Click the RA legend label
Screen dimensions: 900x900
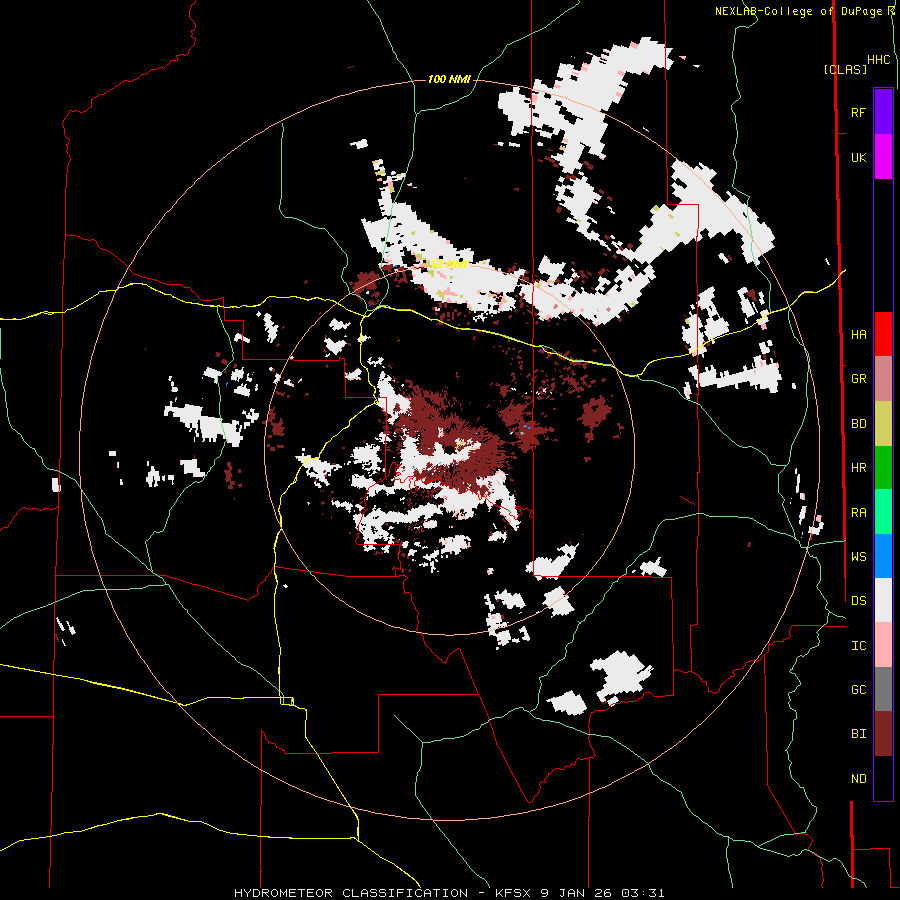point(859,513)
